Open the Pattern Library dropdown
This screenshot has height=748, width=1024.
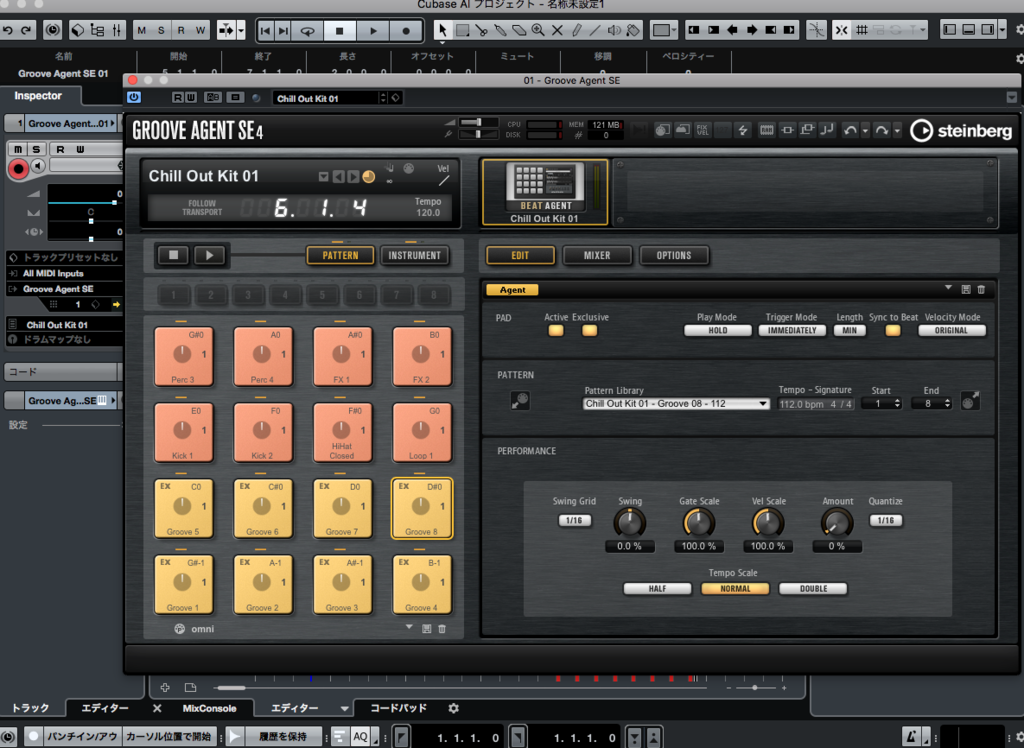pos(676,404)
